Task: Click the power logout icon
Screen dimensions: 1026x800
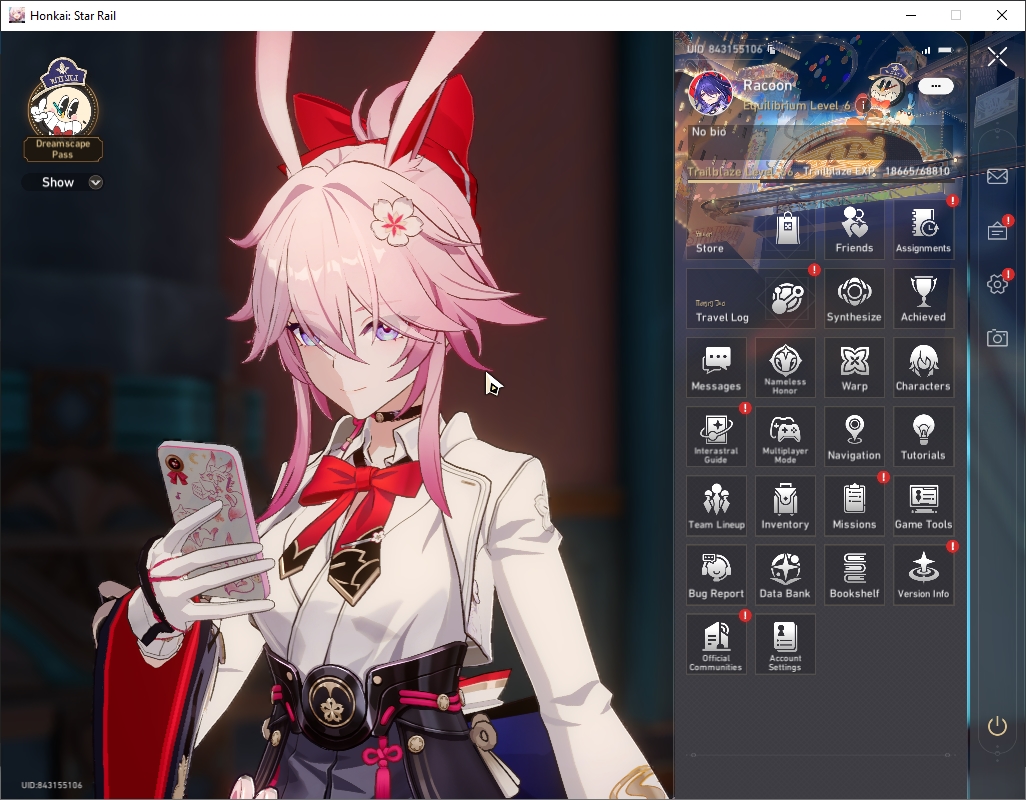Action: point(997,726)
